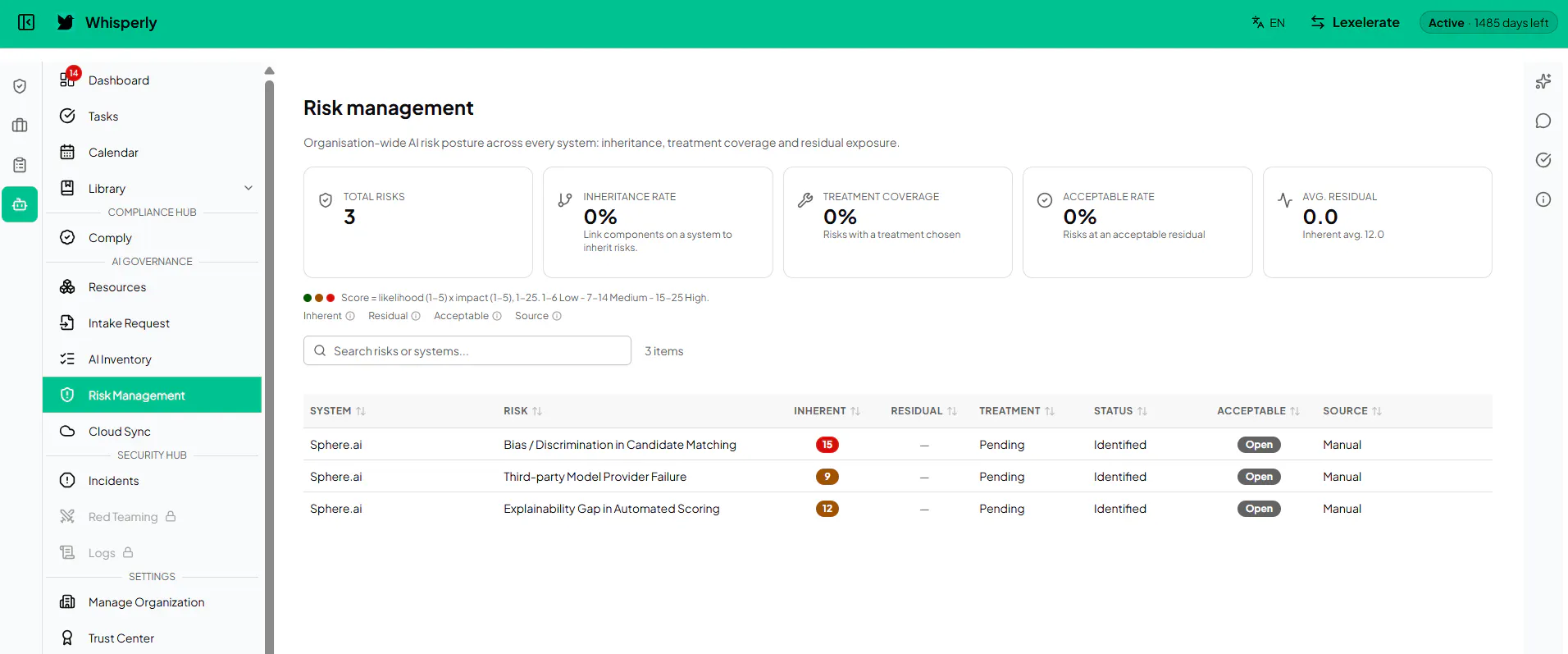Screen dimensions: 1568x654
Task: Sort table by TREATMENT column
Action: 1017,411
